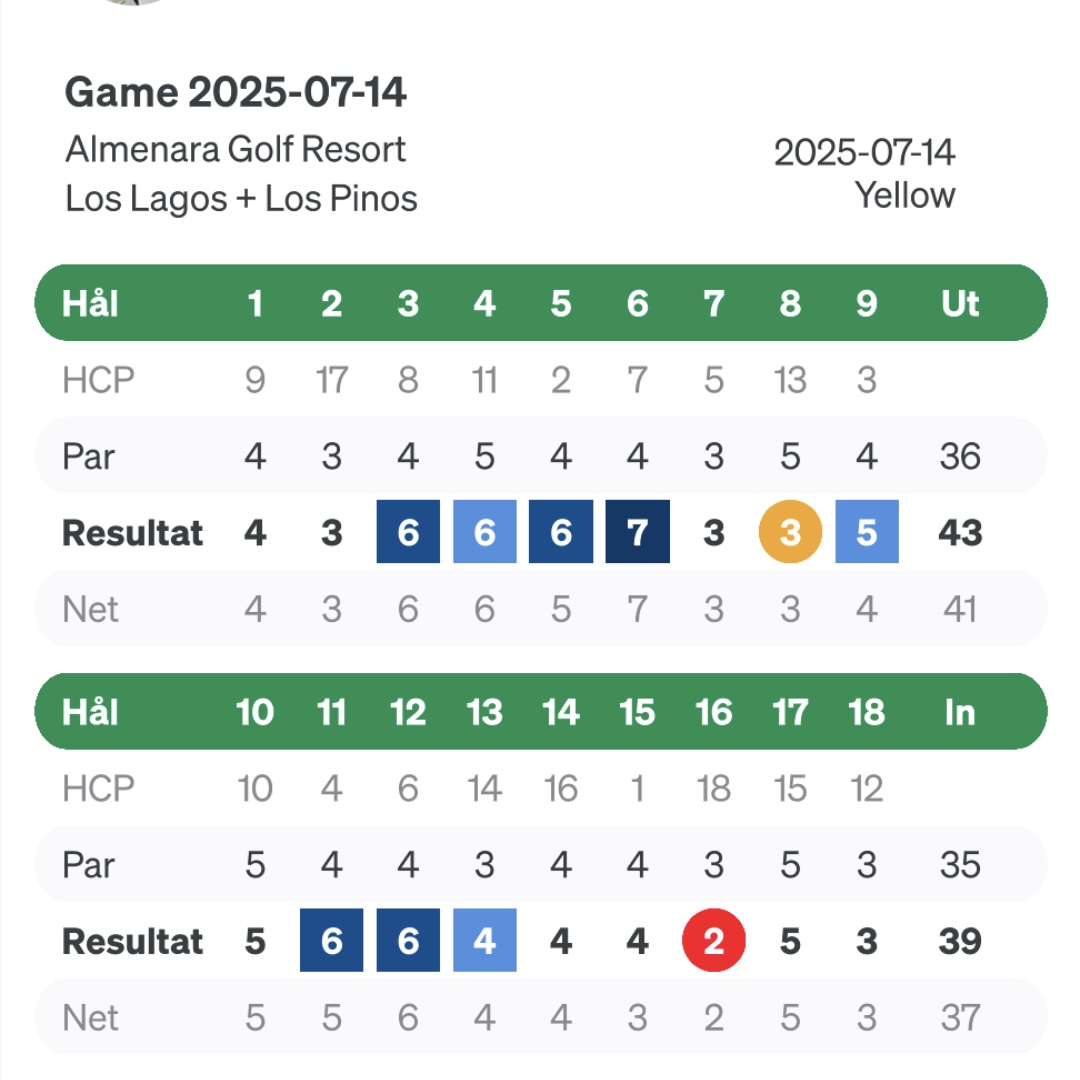Select the front nine net total 41
The width and height of the screenshot is (1080, 1080).
(960, 609)
